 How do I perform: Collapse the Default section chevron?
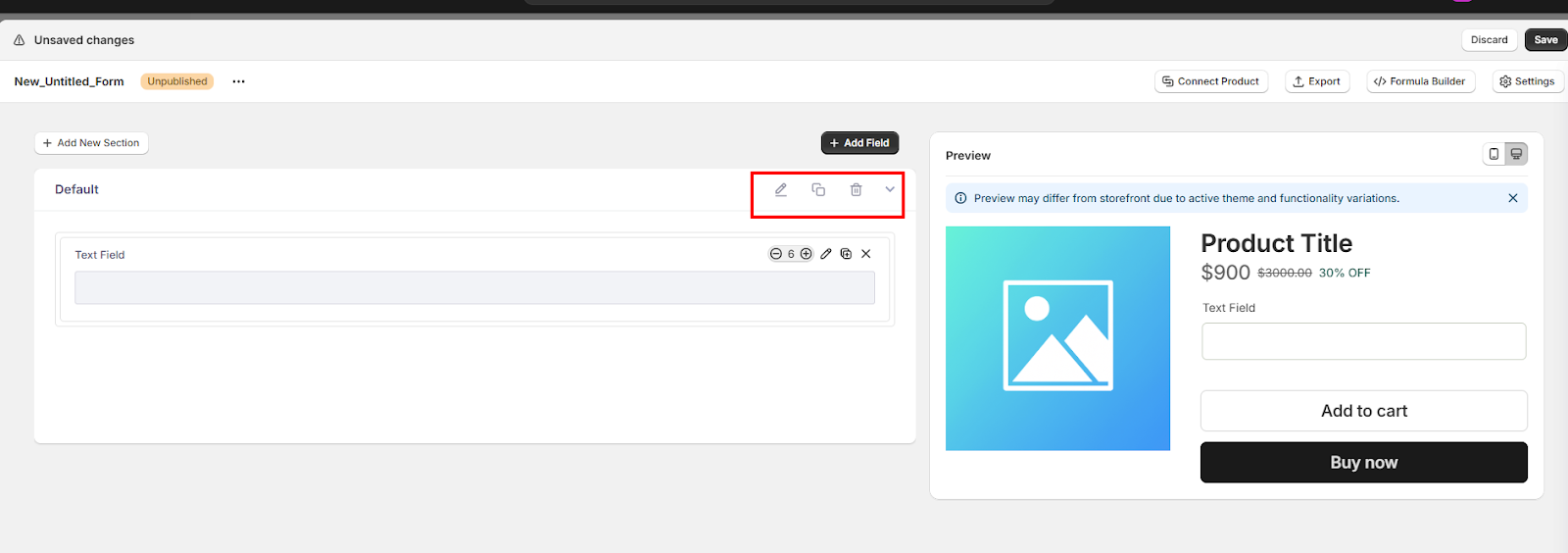click(890, 189)
